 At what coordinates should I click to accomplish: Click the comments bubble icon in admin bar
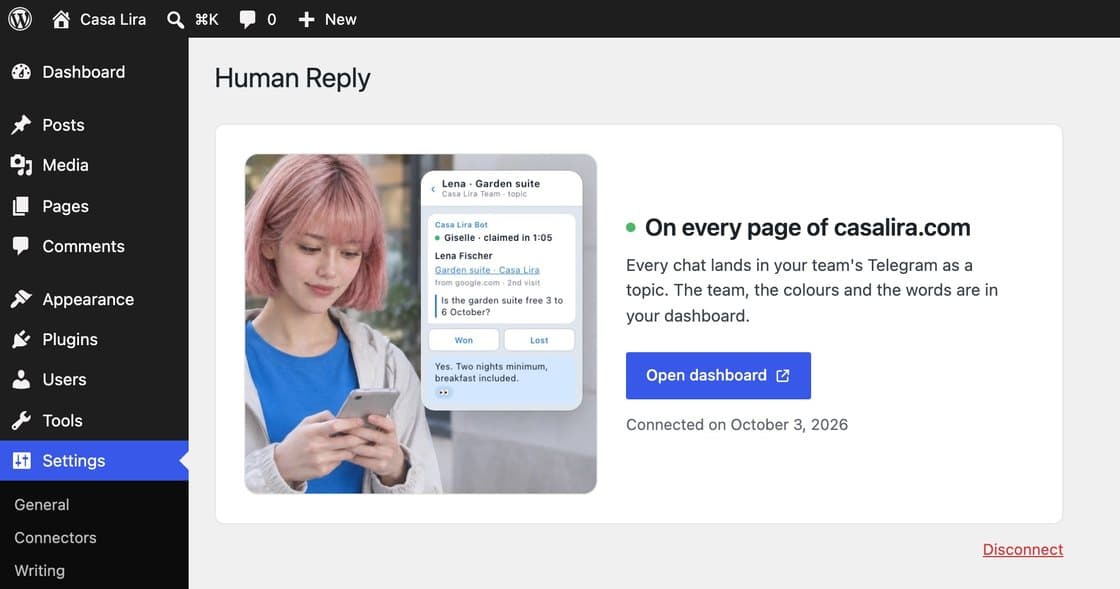coord(247,19)
